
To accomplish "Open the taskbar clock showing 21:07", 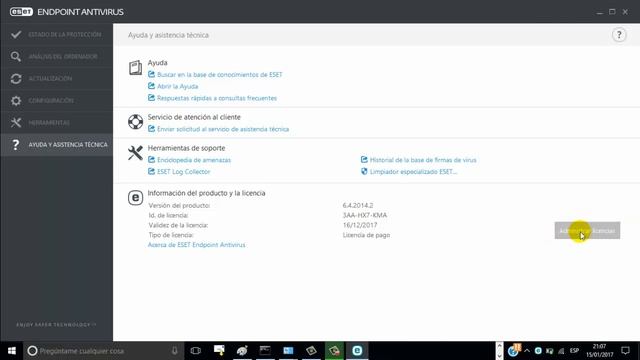I will (600, 351).
